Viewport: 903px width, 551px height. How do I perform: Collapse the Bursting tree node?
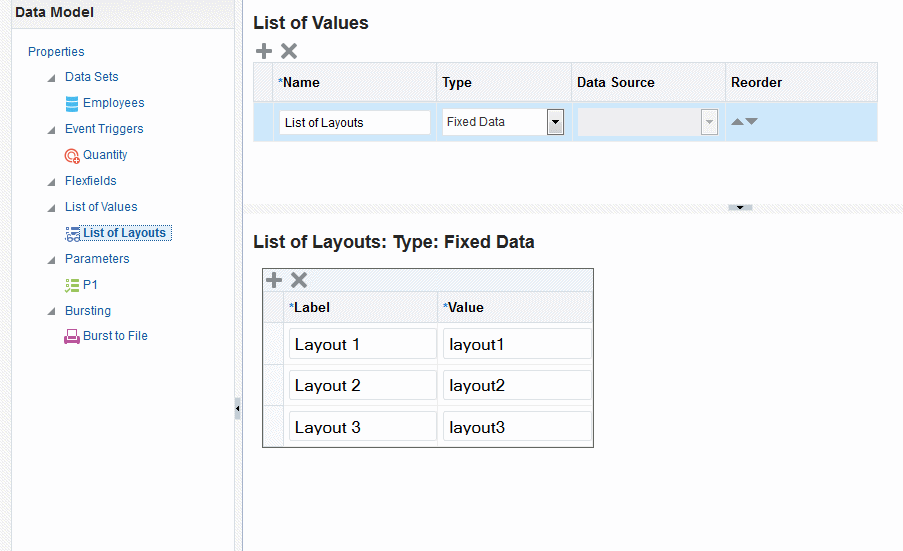coord(52,312)
